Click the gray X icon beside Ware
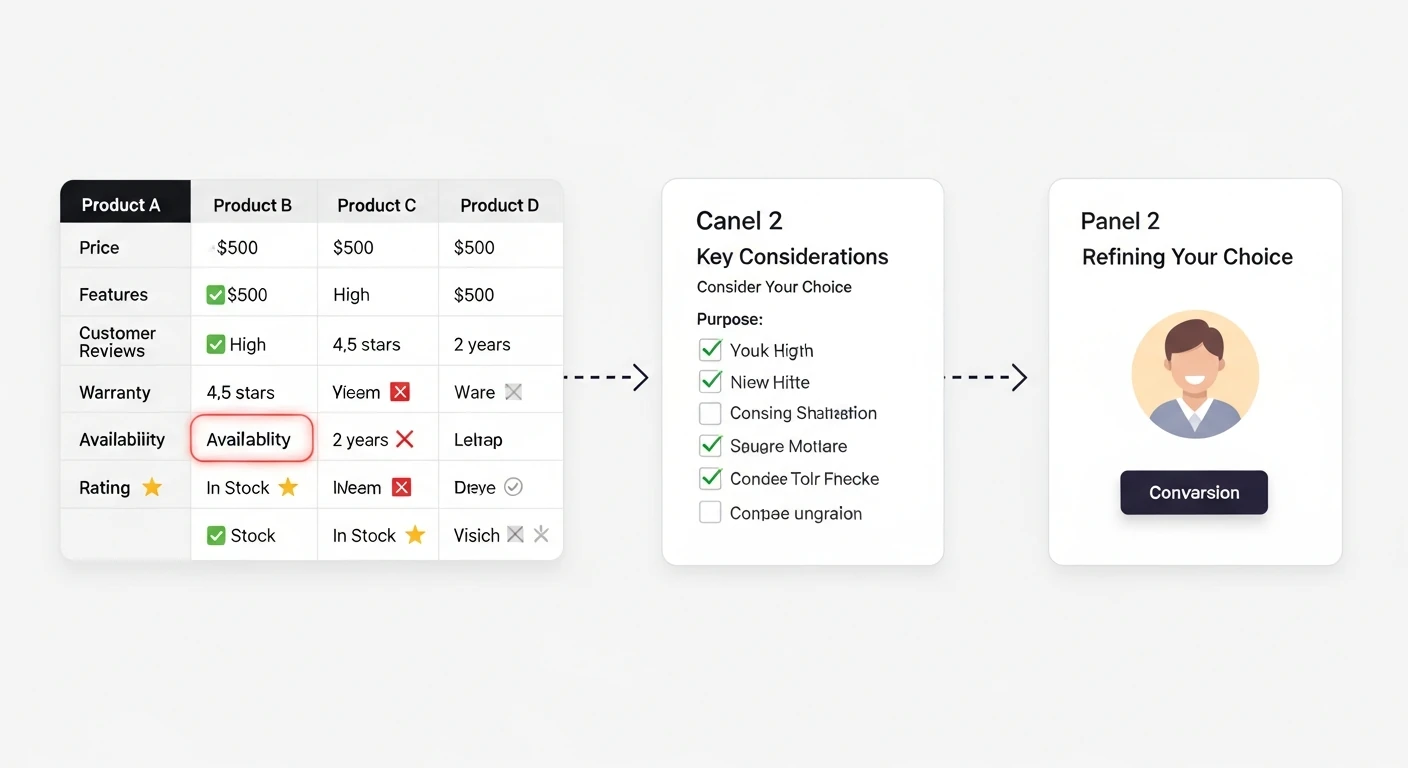This screenshot has width=1408, height=768. [x=513, y=392]
